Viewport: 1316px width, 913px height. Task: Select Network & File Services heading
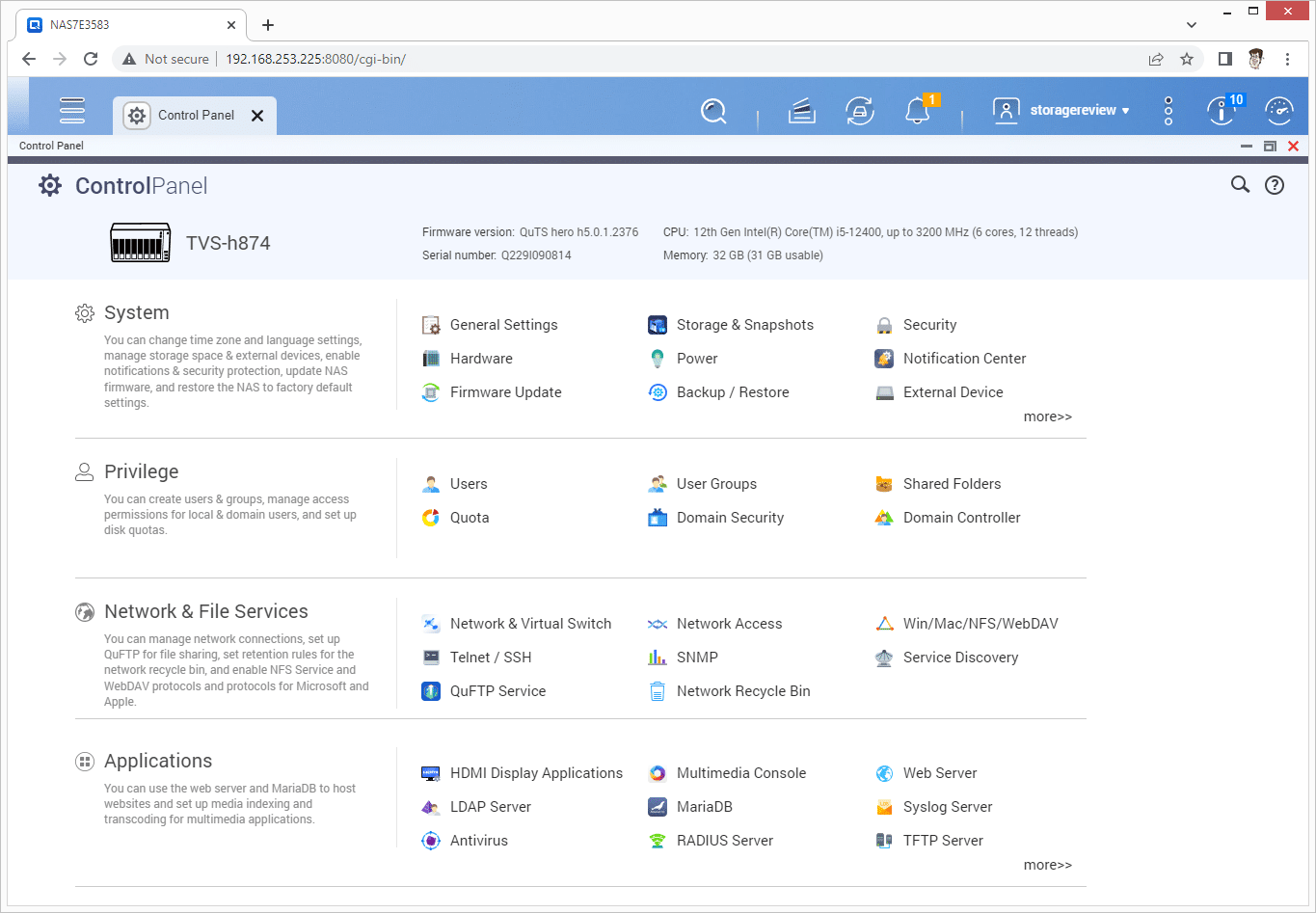(x=205, y=611)
